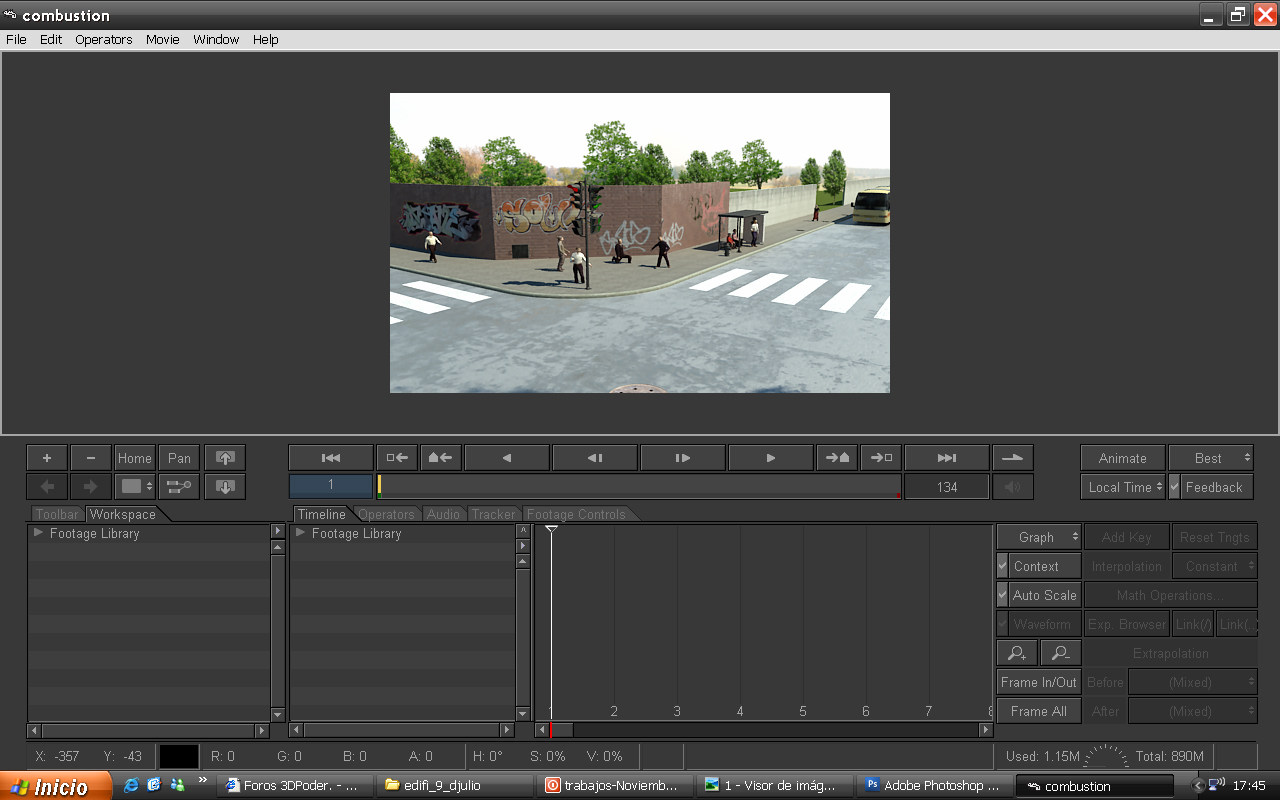Click the Frame All button
Image resolution: width=1280 pixels, height=800 pixels.
click(1039, 711)
